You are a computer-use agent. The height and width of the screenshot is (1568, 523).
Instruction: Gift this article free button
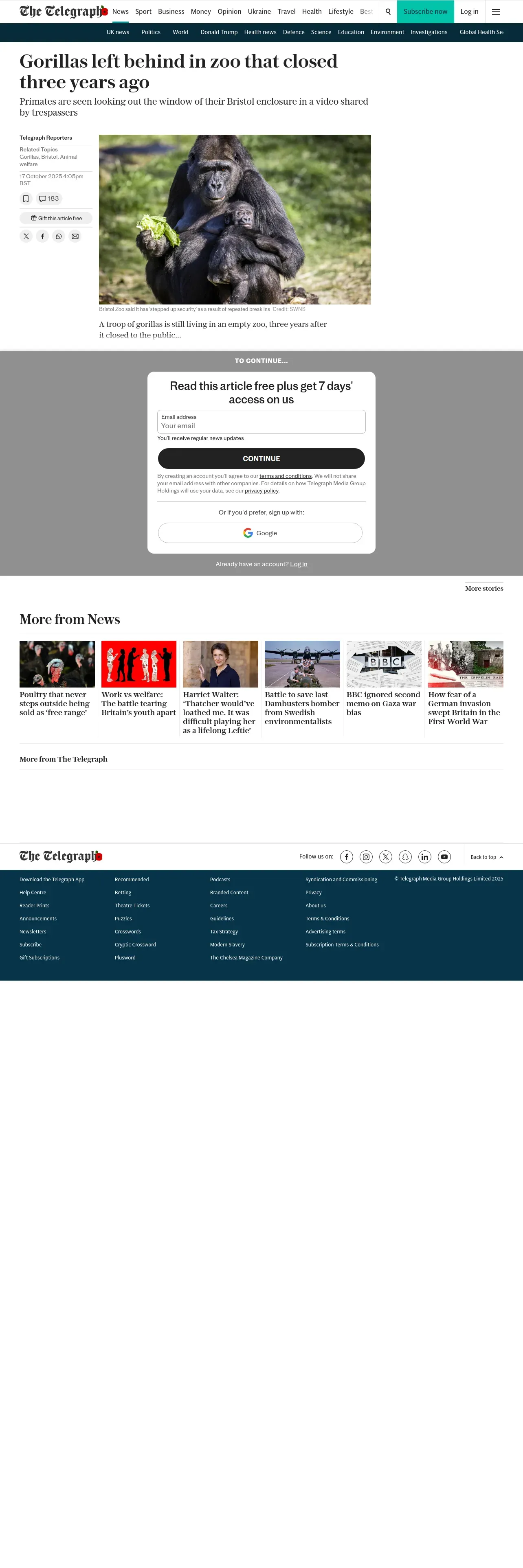[56, 218]
